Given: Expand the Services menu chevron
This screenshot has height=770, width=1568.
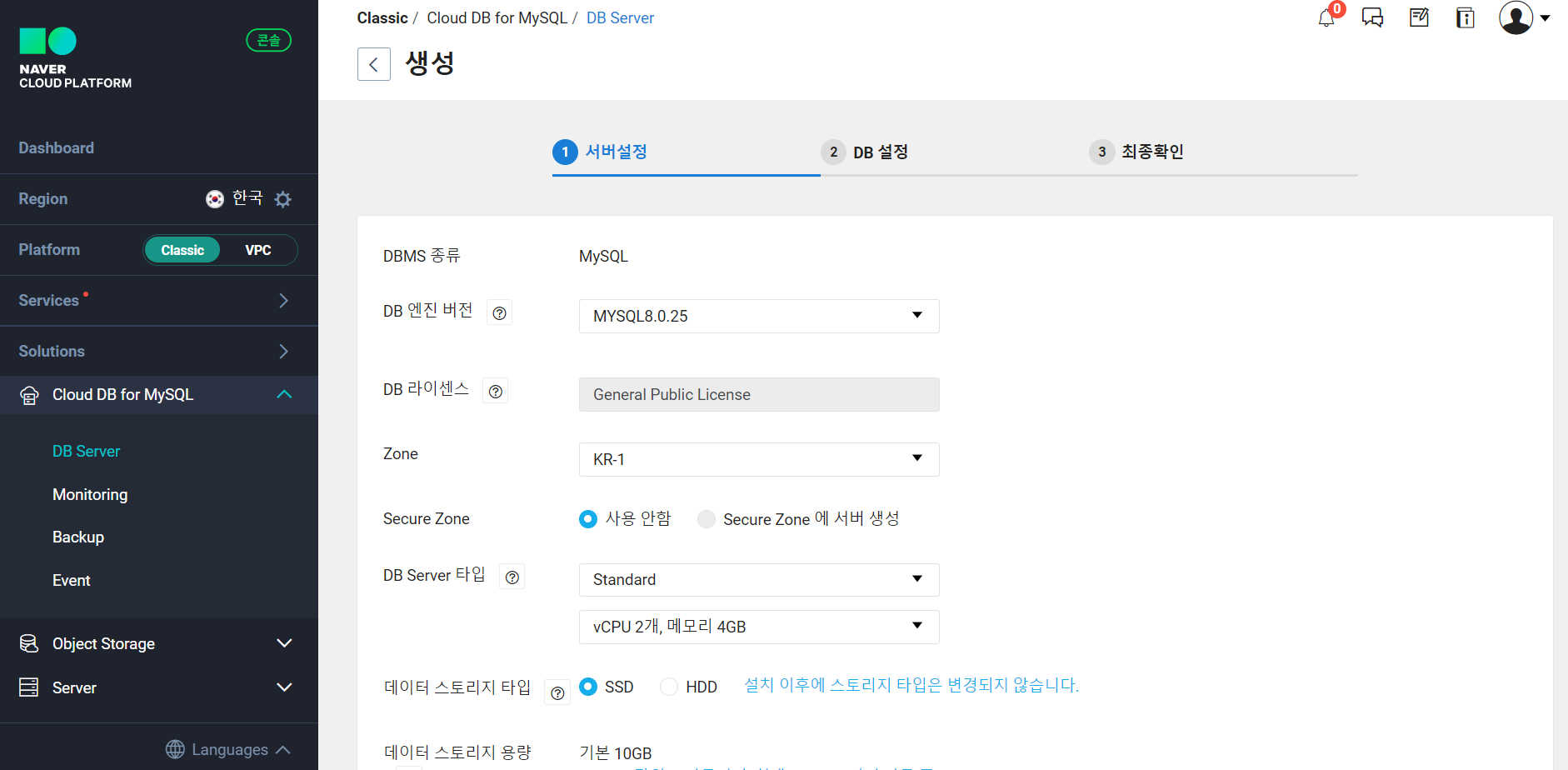Looking at the screenshot, I should [283, 300].
